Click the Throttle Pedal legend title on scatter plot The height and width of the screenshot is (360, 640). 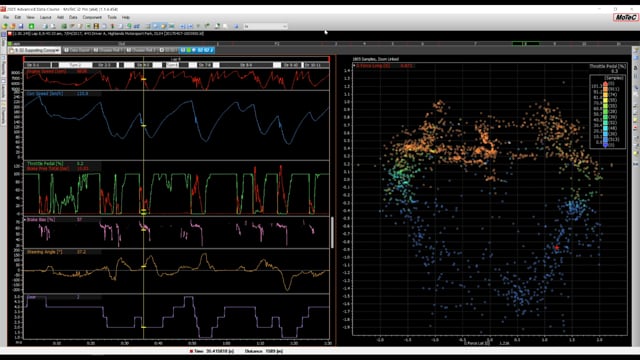click(x=607, y=66)
